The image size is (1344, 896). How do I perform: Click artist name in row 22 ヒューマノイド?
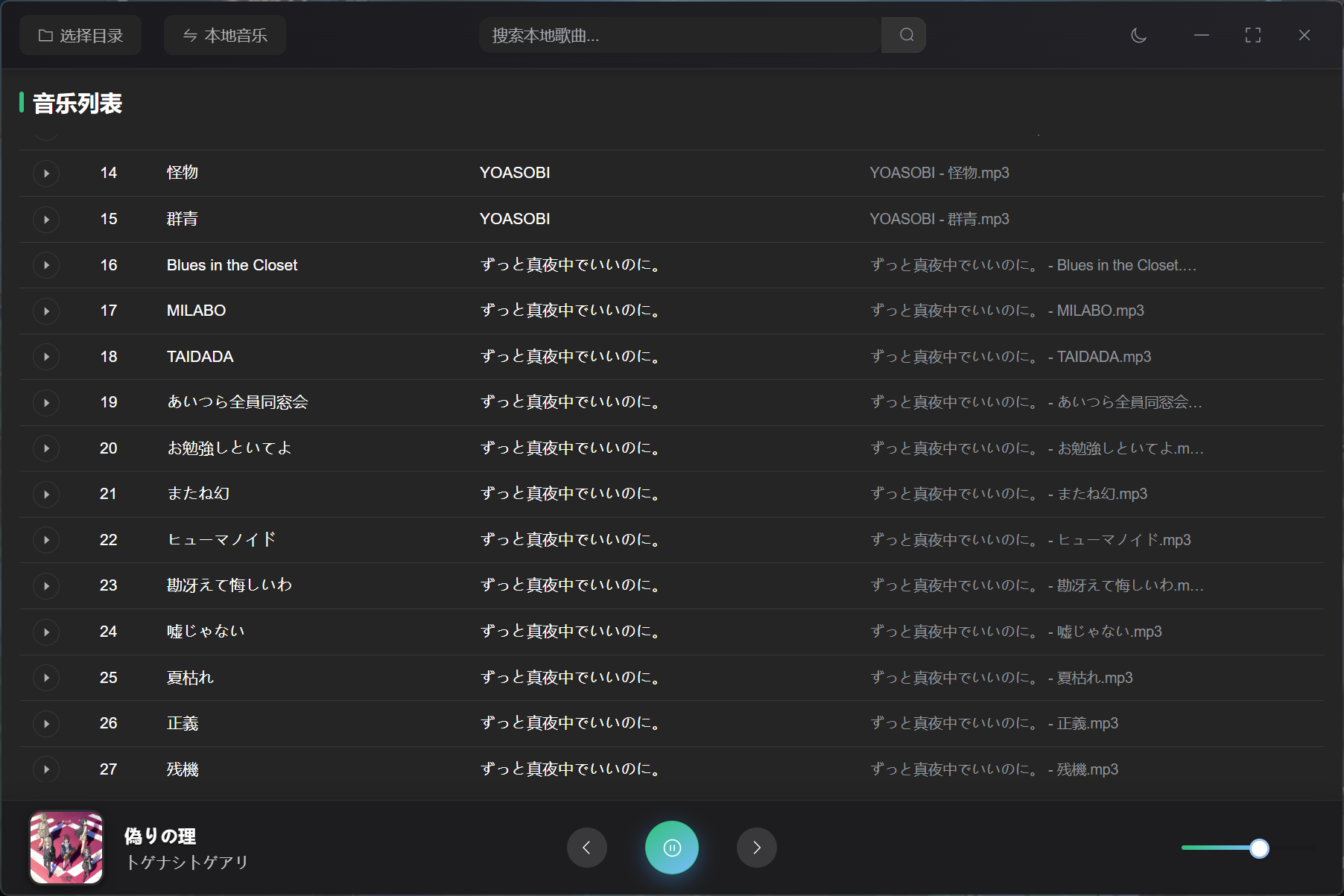tap(571, 540)
